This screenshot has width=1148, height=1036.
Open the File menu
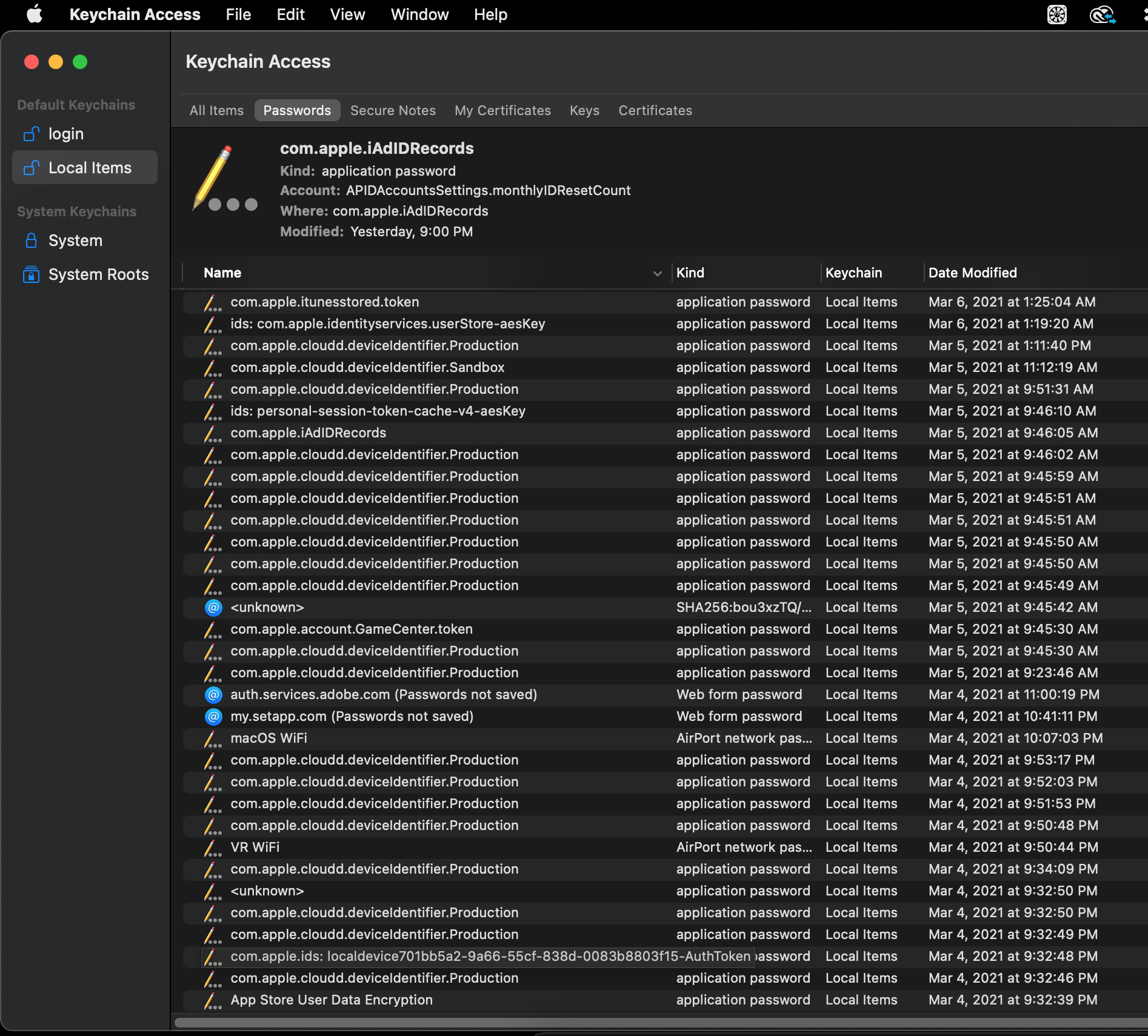(238, 15)
